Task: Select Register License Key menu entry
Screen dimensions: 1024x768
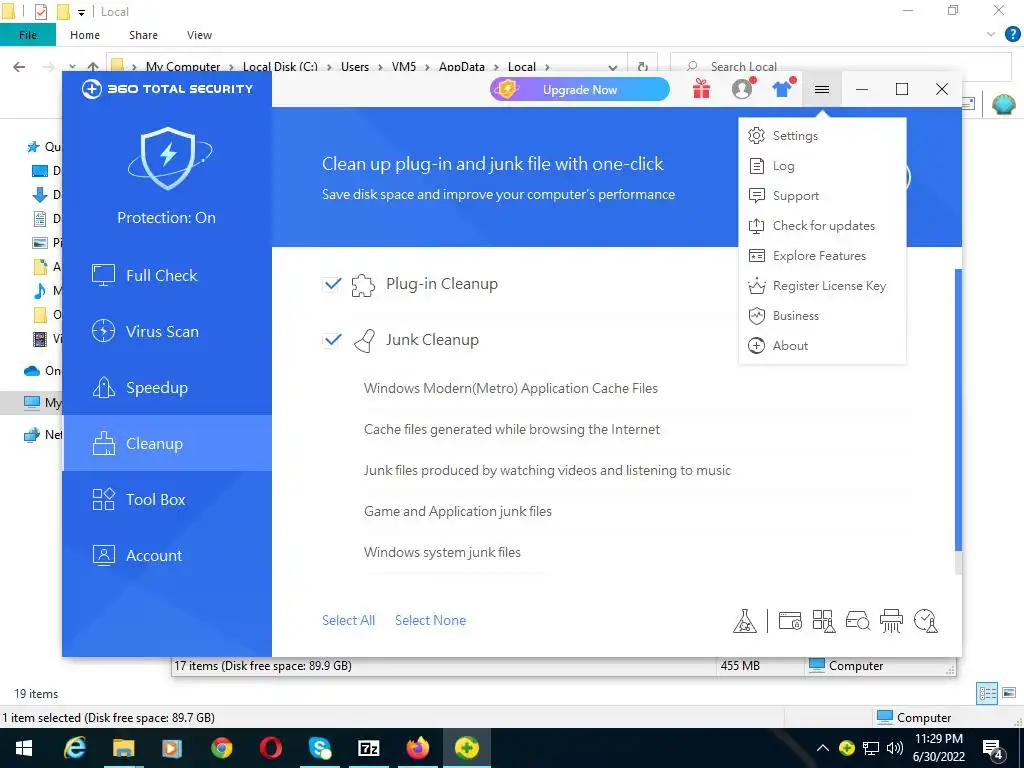Action: [822, 286]
